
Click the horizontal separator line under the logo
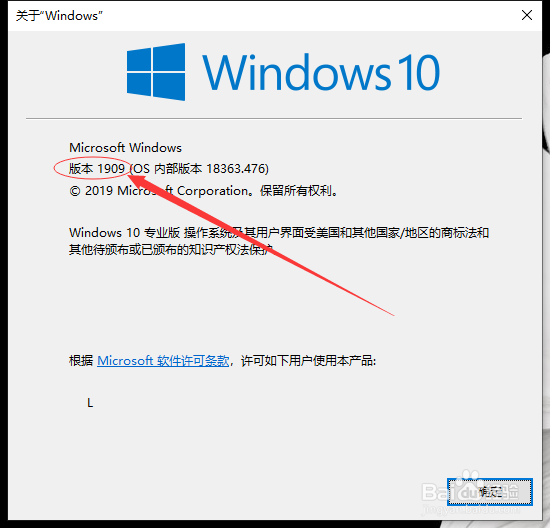coord(274,119)
